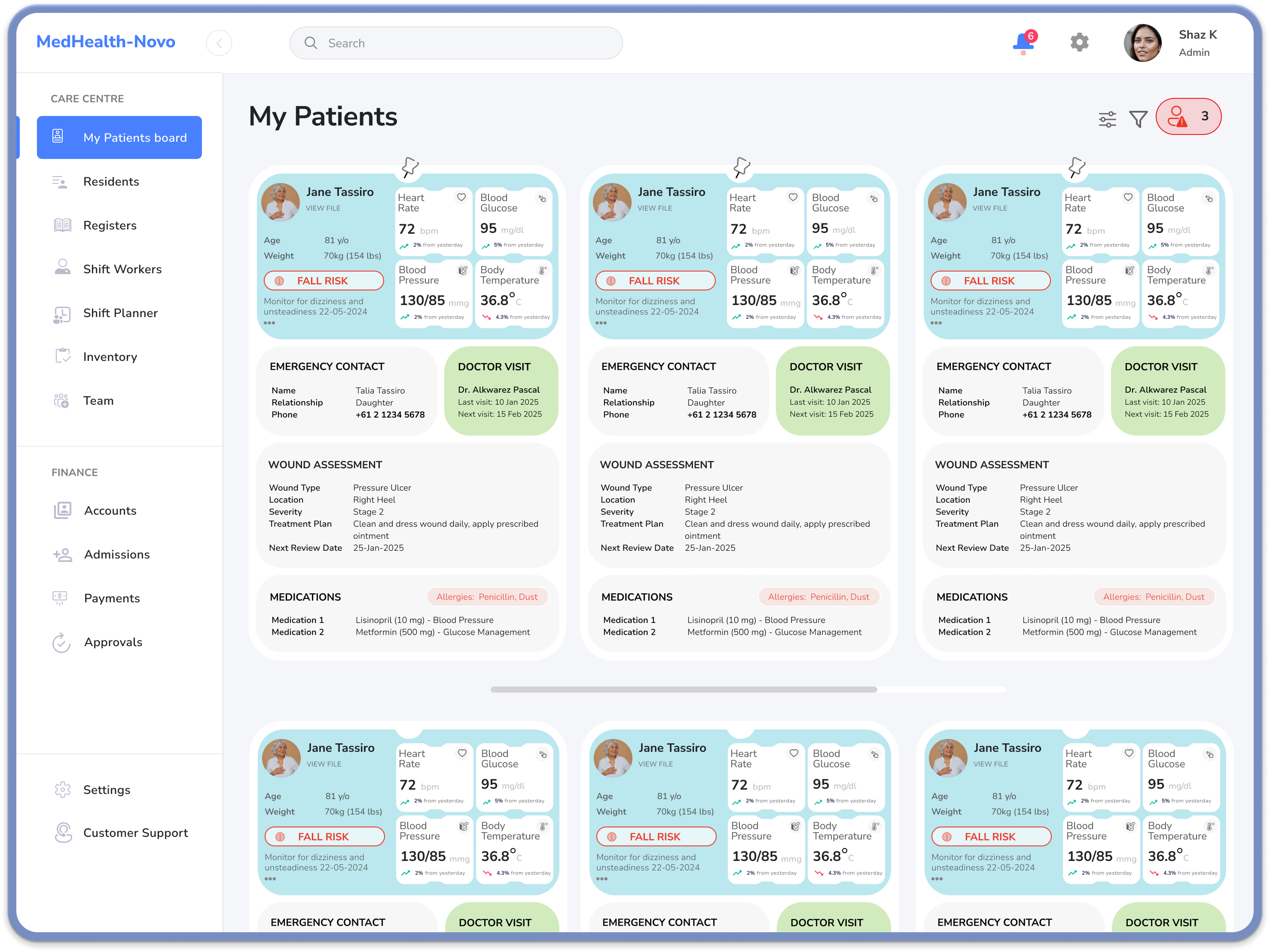Viewport: 1270px width, 952px height.
Task: Click the horizontal scrollbar below cards
Action: [683, 689]
